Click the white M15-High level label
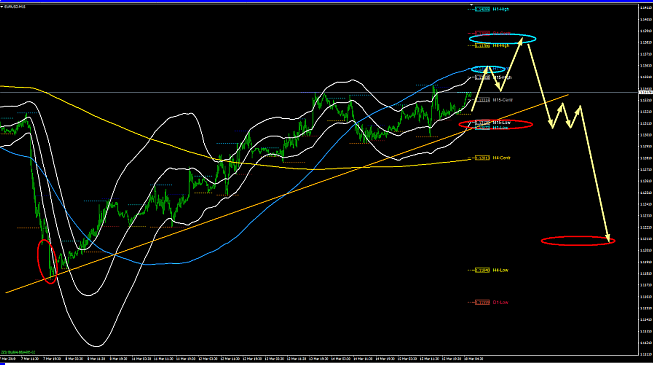This screenshot has height=365, width=653. click(501, 78)
